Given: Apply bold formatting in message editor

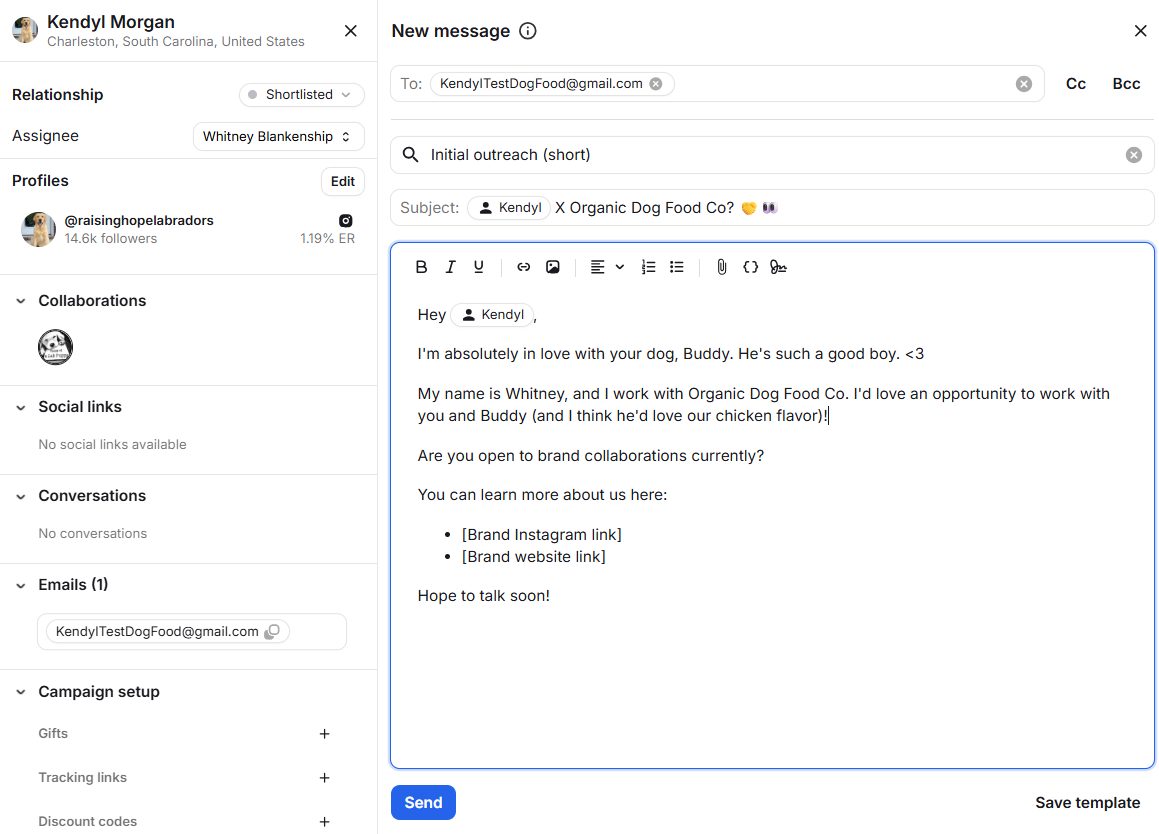Looking at the screenshot, I should click(x=421, y=267).
